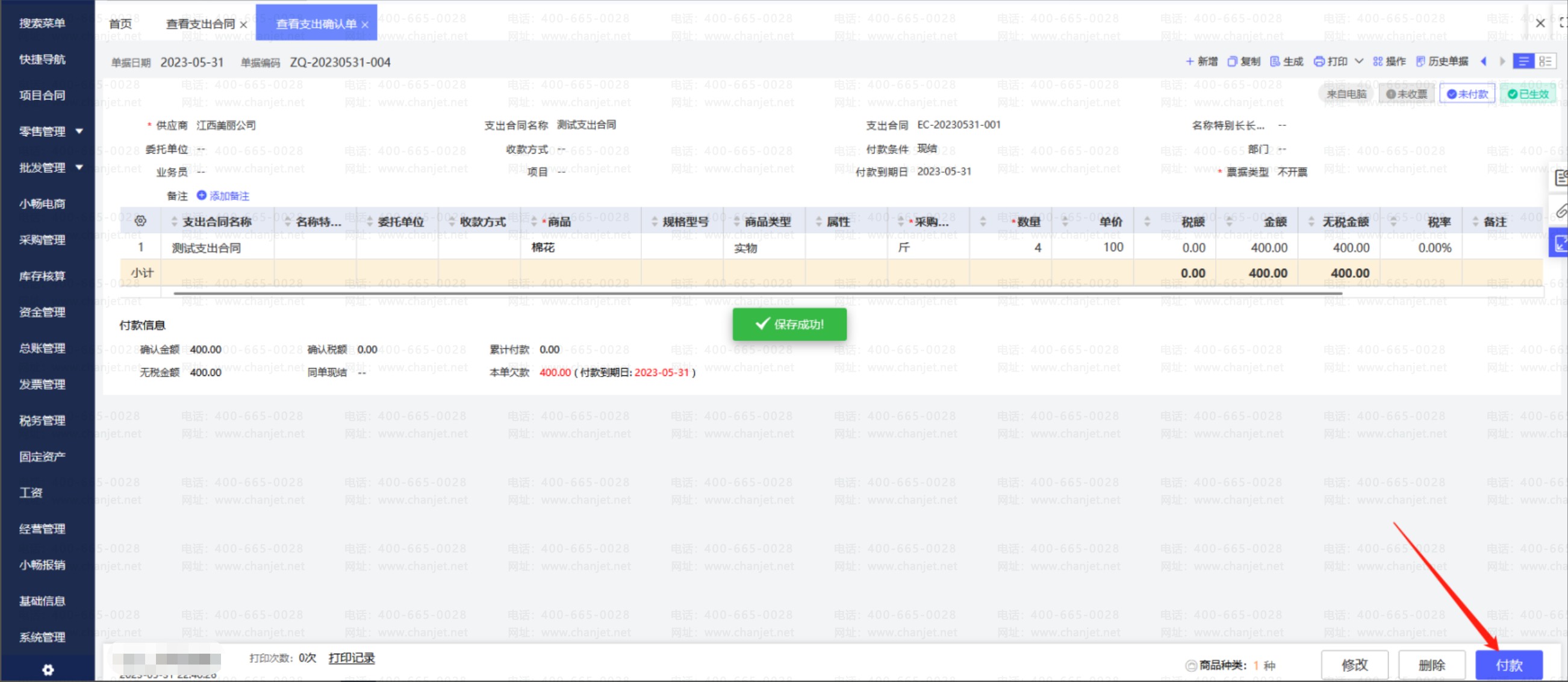Expand the 打印 dropdown arrow
Image resolution: width=1568 pixels, height=682 pixels.
point(1359,61)
